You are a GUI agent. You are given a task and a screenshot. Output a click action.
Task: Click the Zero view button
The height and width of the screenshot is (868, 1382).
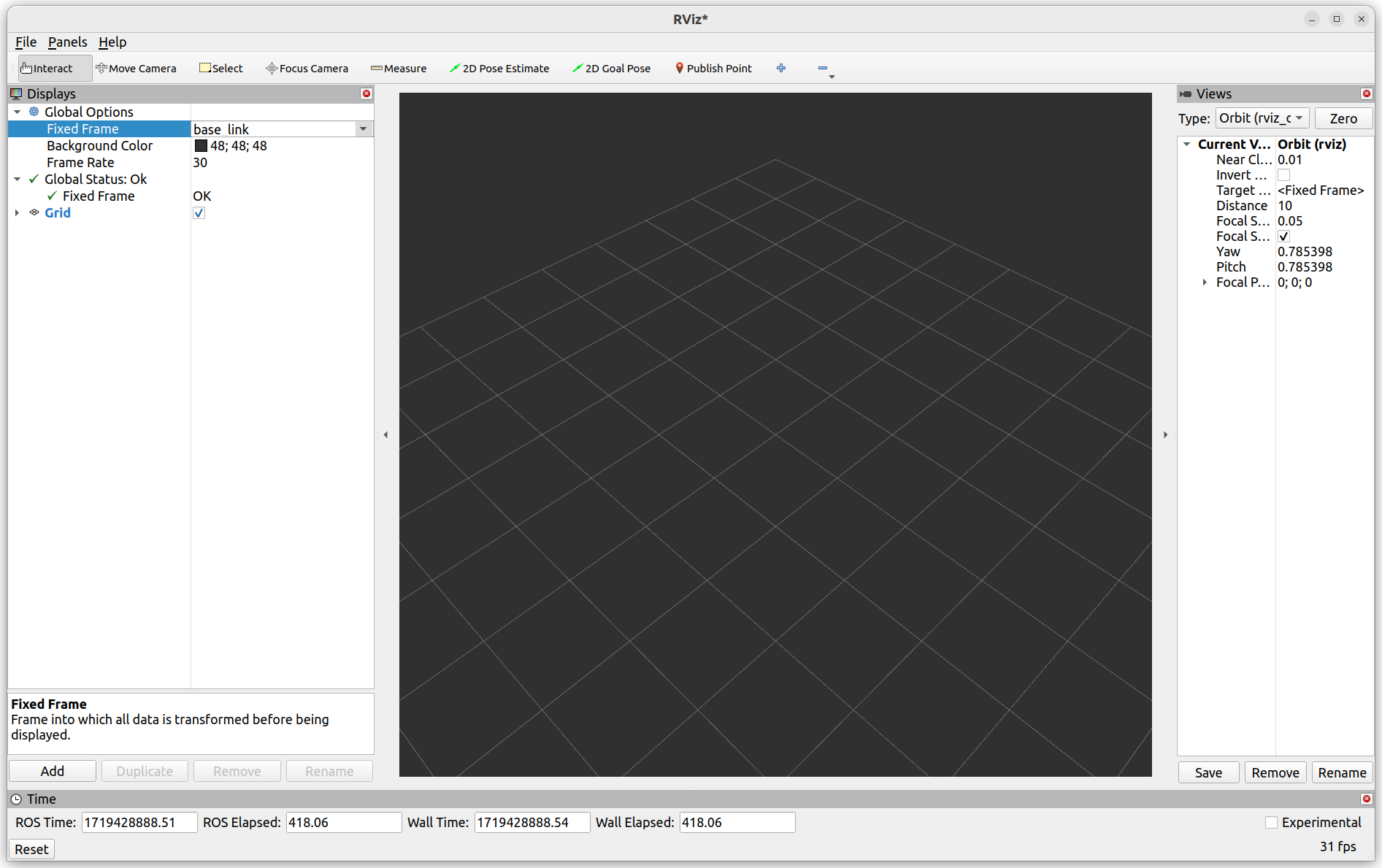click(x=1343, y=118)
